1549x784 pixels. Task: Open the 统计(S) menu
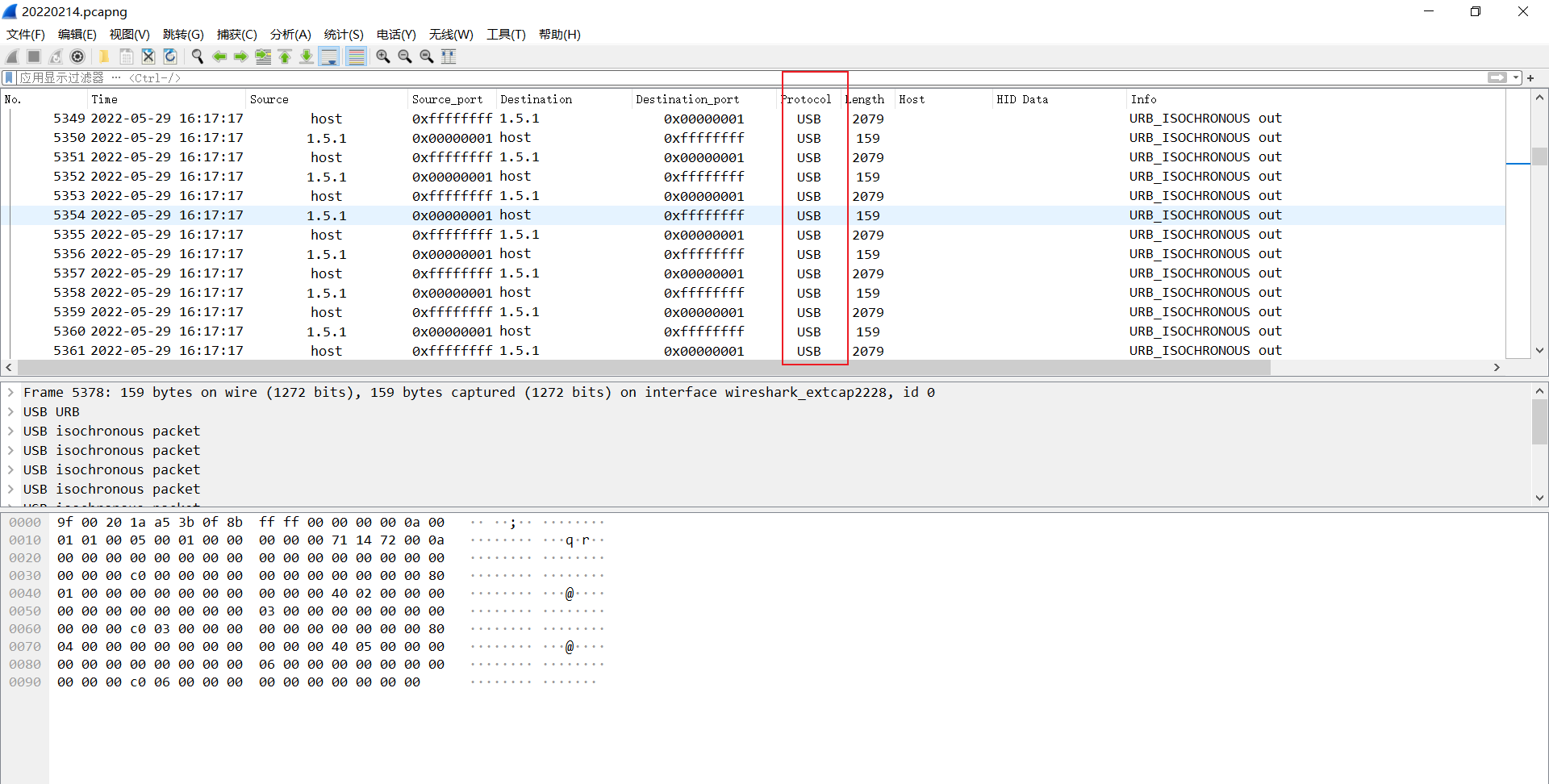(343, 35)
